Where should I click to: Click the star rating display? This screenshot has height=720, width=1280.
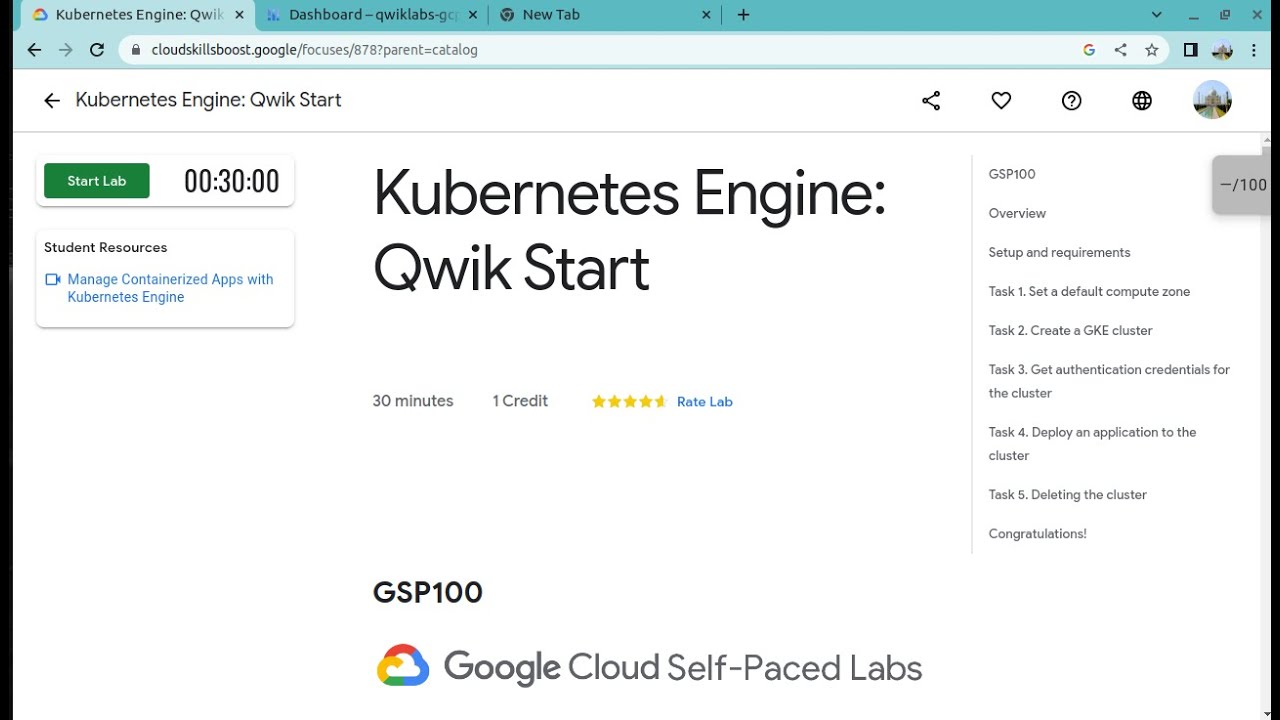[629, 402]
